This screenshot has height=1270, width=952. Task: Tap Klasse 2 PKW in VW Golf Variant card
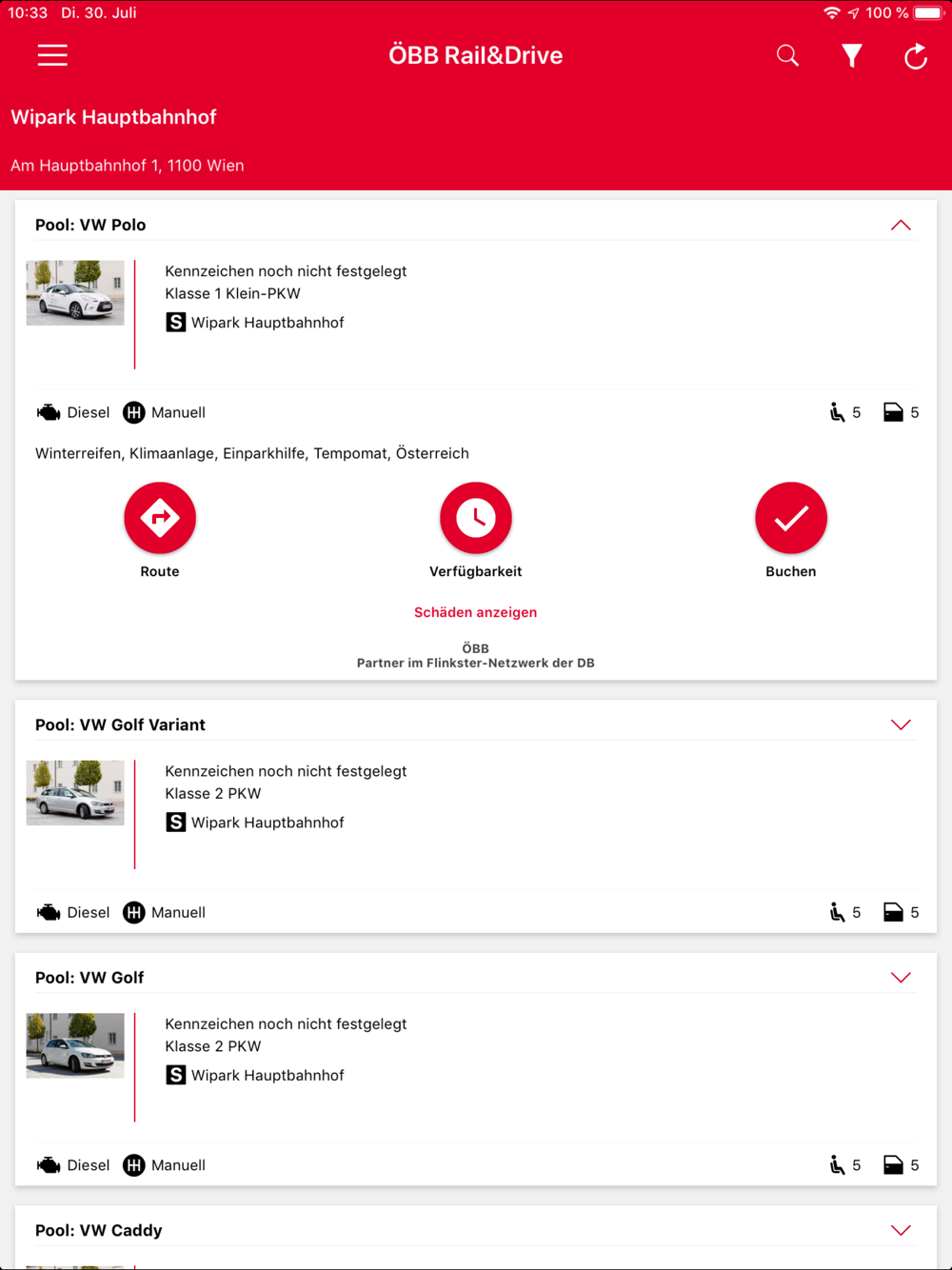point(212,793)
